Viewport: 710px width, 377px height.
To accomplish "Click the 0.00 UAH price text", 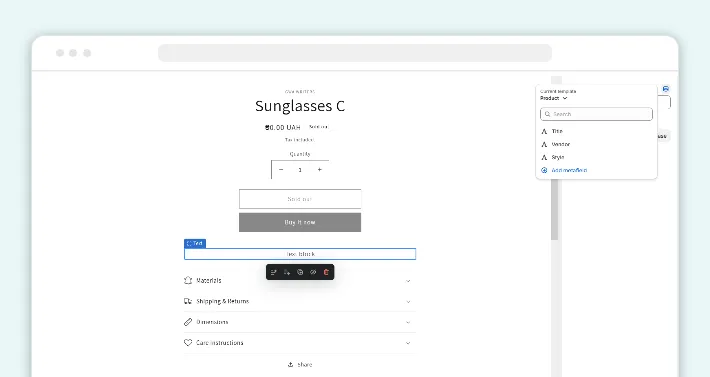I will 283,128.
